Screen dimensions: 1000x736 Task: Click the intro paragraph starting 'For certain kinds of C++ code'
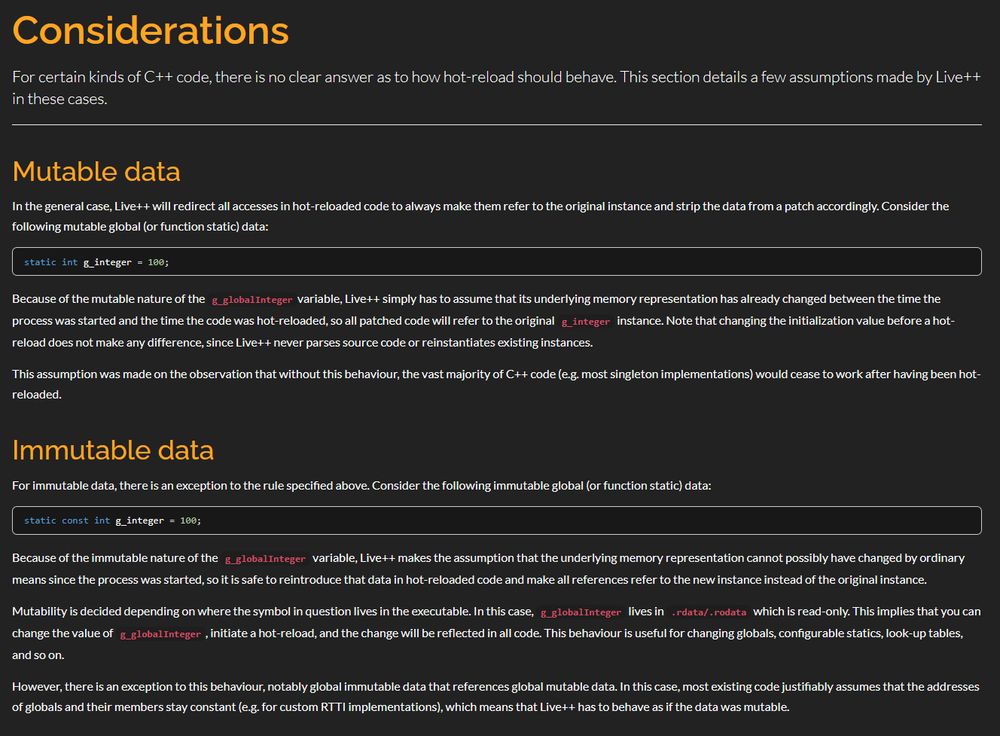(x=496, y=87)
